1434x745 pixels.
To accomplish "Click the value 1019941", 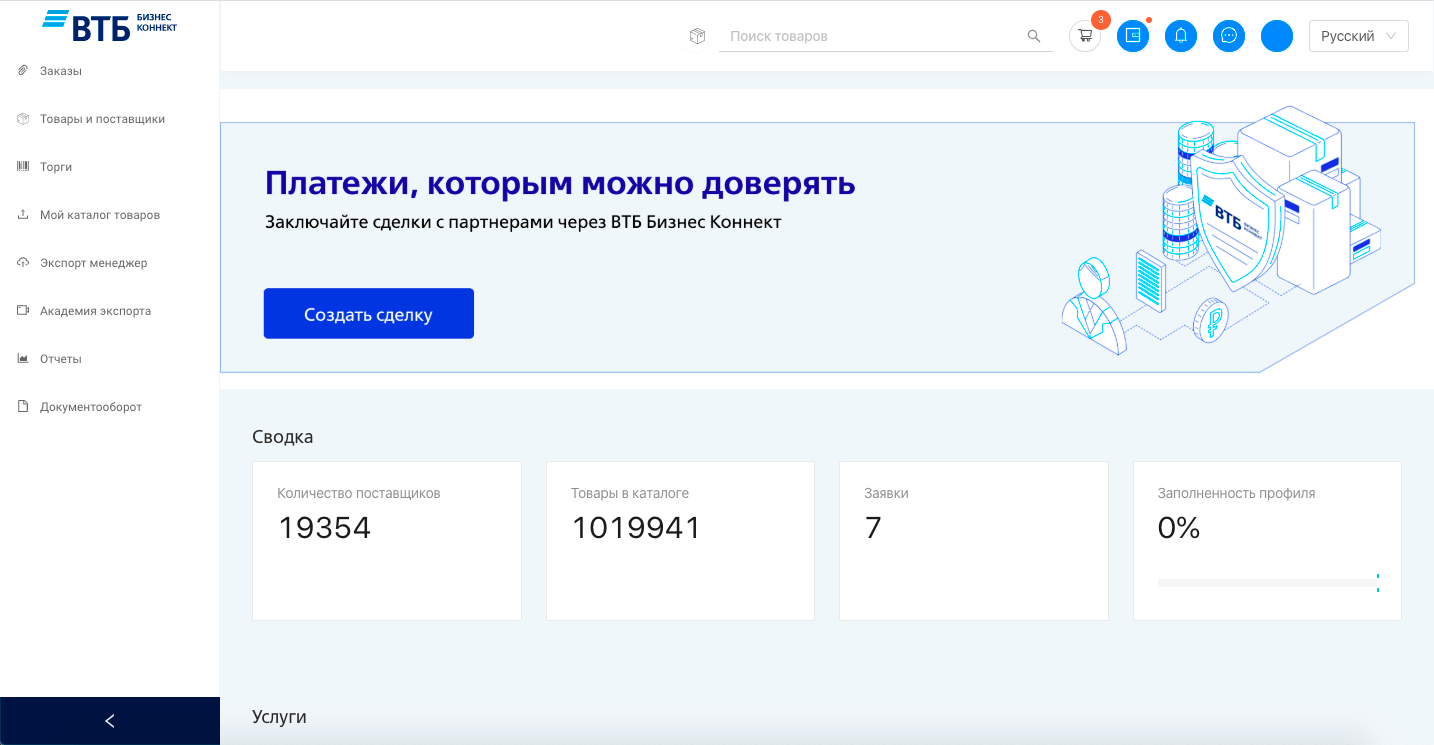I will 636,528.
